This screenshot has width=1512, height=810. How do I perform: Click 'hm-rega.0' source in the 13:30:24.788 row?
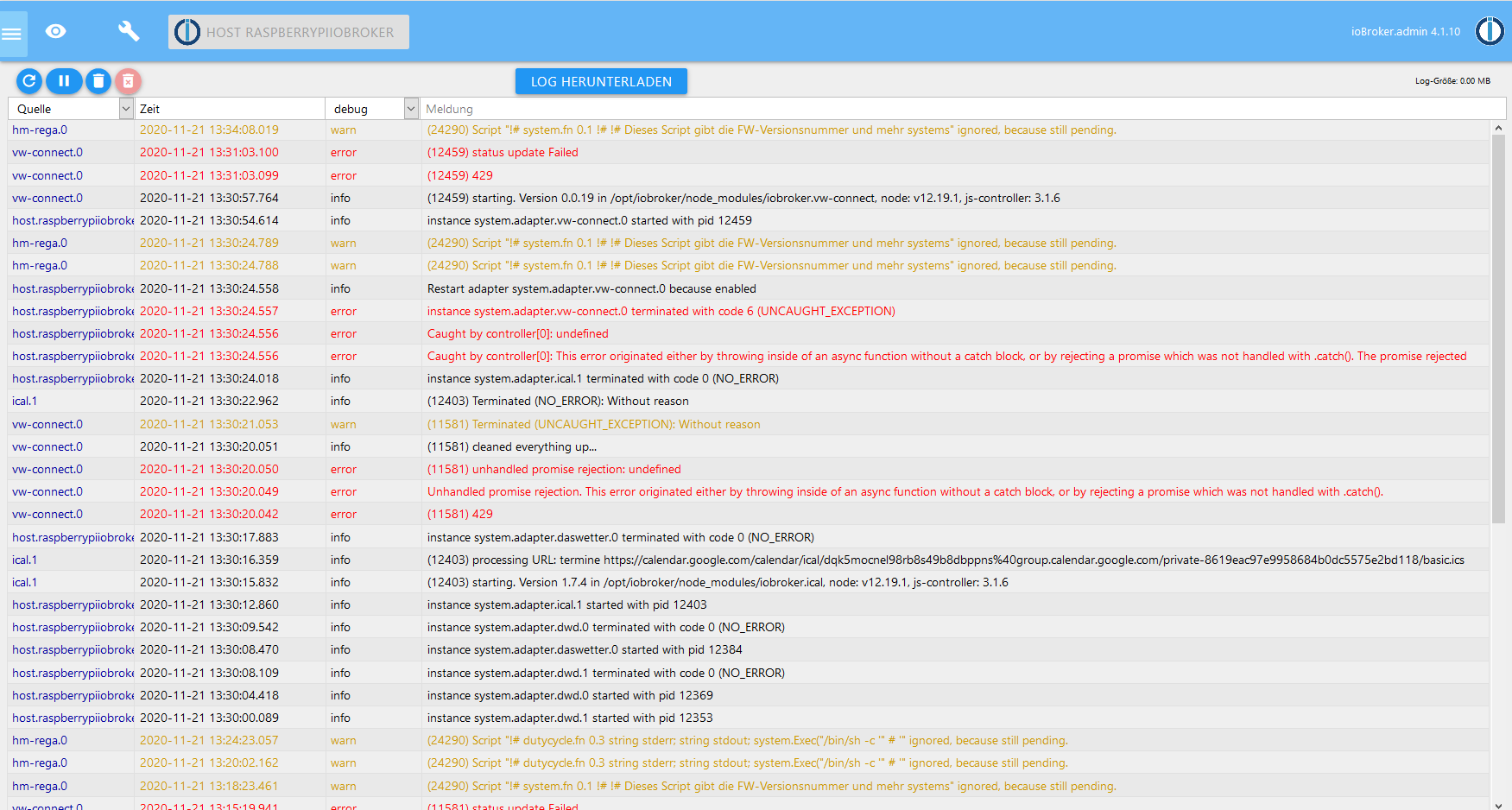pyautogui.click(x=40, y=265)
